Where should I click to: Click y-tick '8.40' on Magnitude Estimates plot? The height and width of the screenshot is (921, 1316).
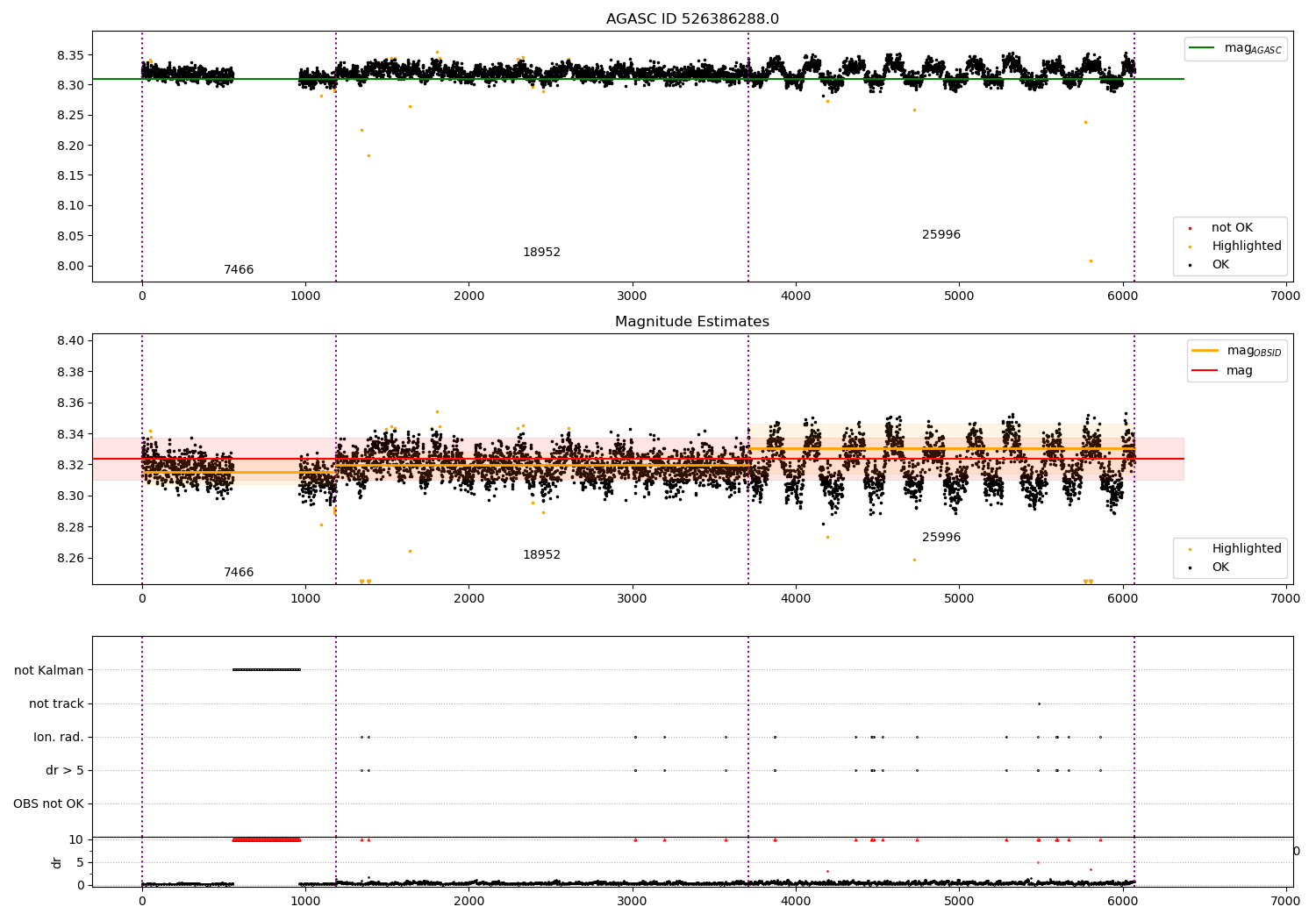[x=70, y=341]
